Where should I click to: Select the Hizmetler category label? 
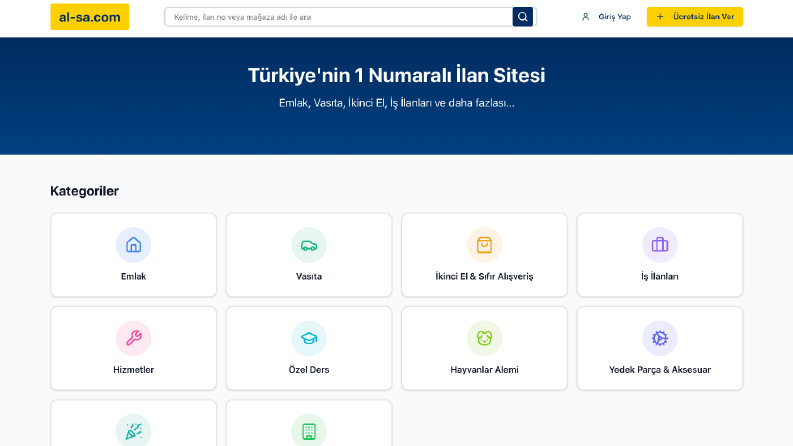coord(134,370)
